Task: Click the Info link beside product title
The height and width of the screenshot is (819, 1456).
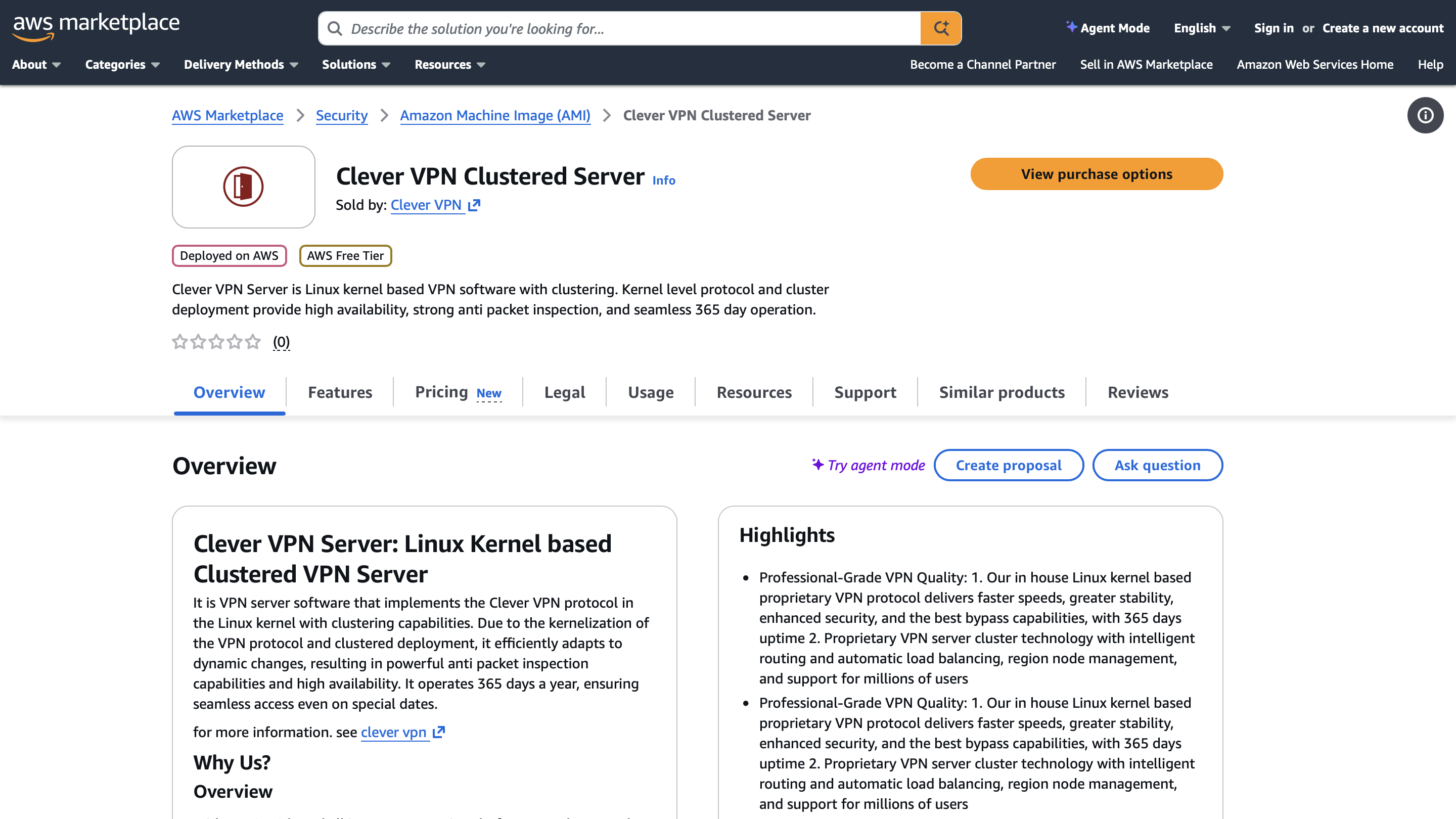Action: coord(664,180)
